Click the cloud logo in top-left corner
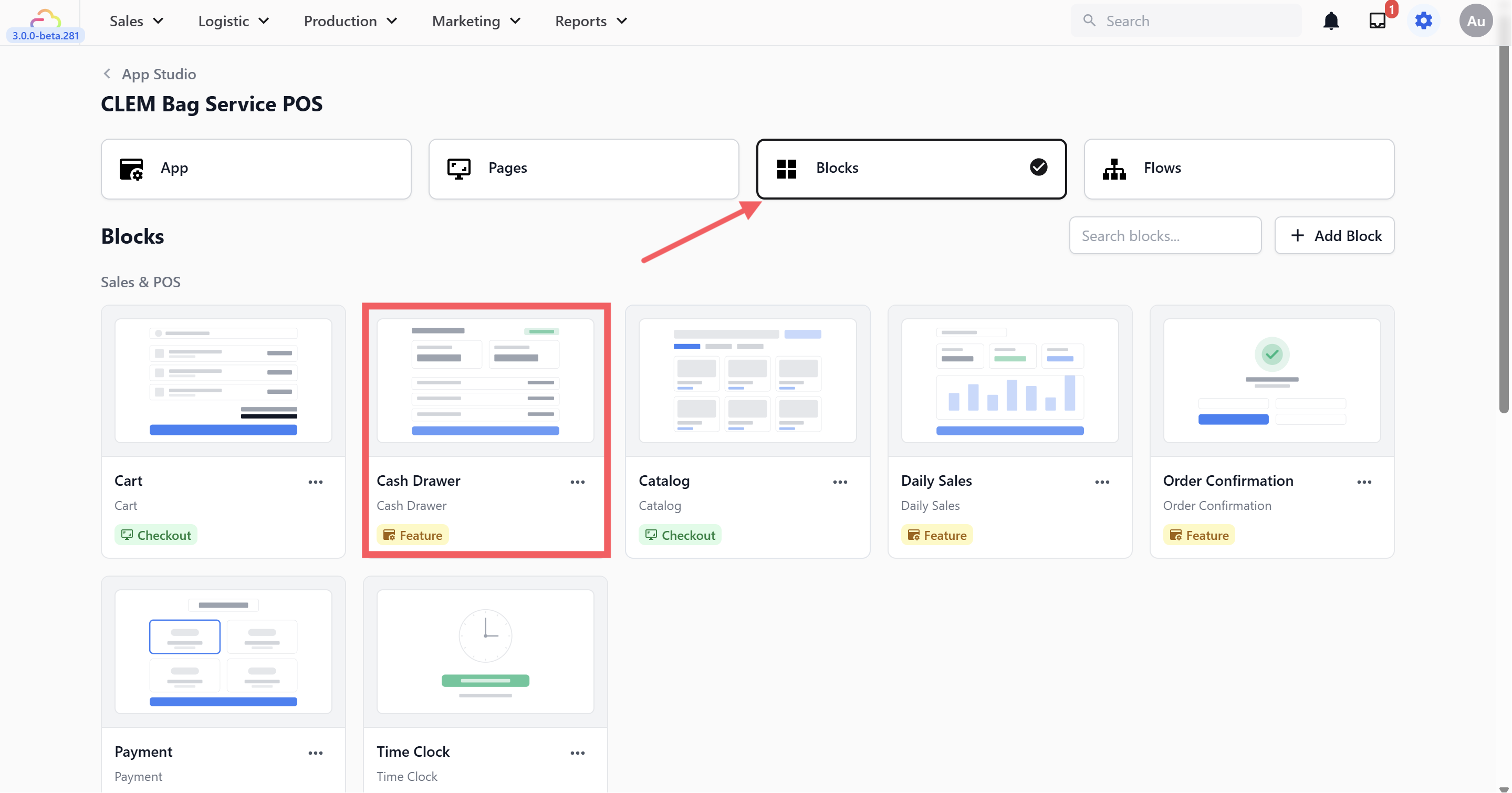 (x=45, y=18)
